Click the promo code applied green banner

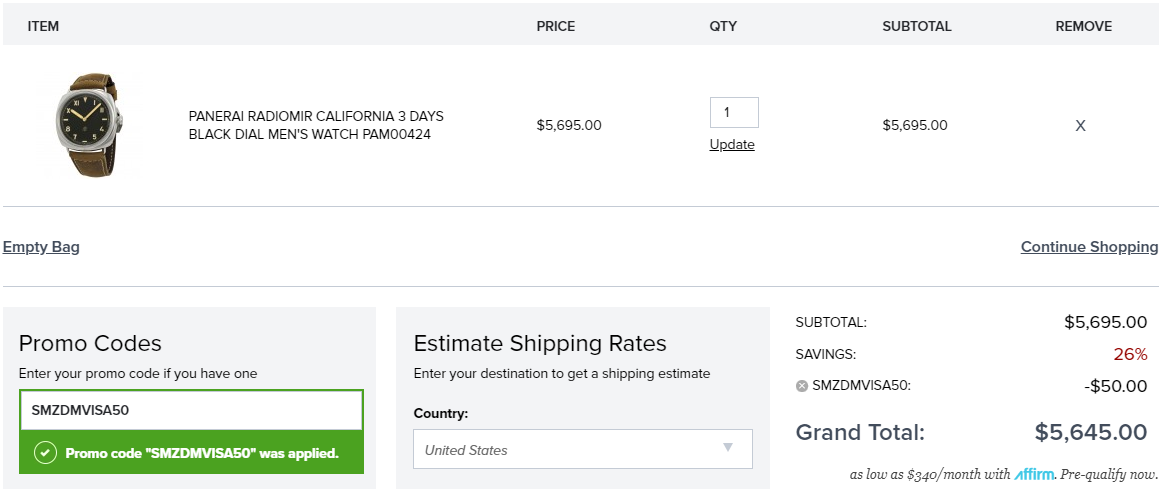[x=191, y=453]
